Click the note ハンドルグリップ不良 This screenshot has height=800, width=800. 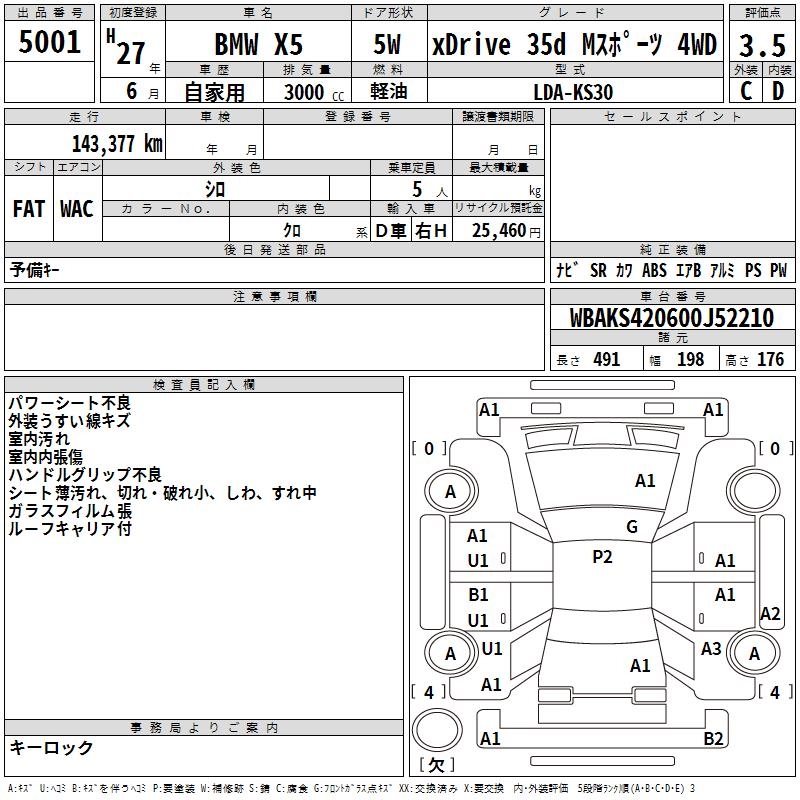tap(85, 474)
